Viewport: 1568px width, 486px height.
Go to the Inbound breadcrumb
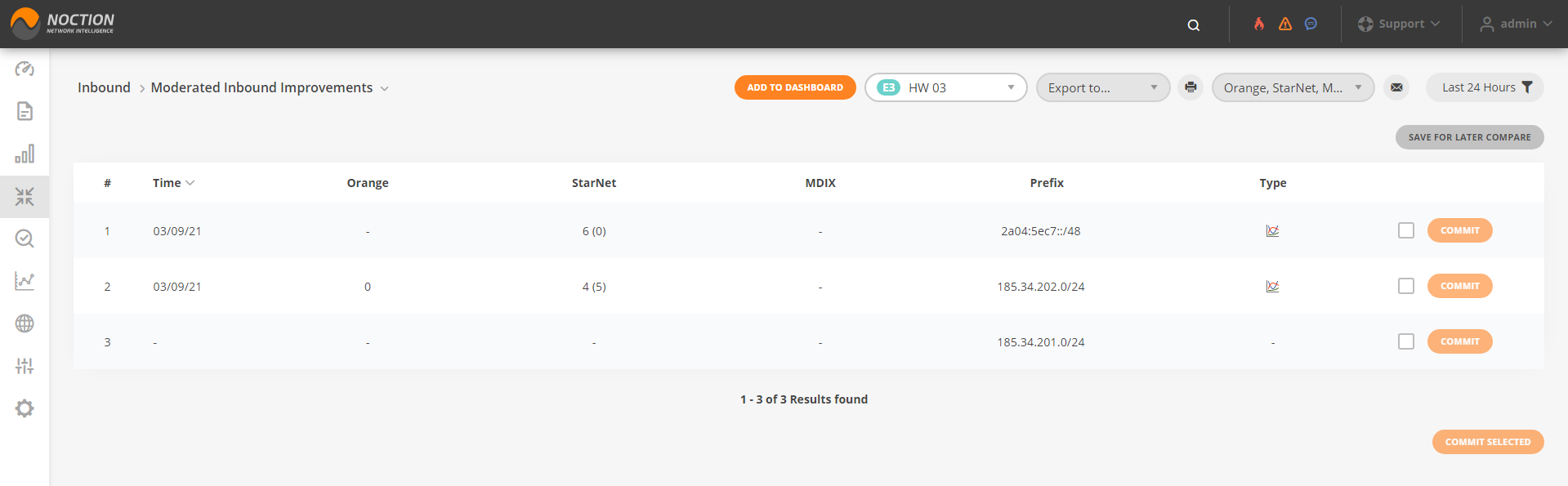(x=104, y=87)
